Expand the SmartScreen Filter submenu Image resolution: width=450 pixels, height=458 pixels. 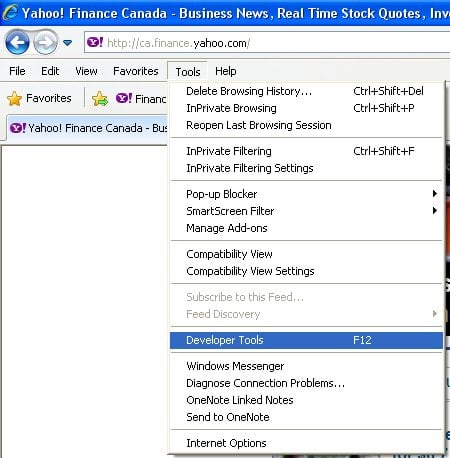307,211
